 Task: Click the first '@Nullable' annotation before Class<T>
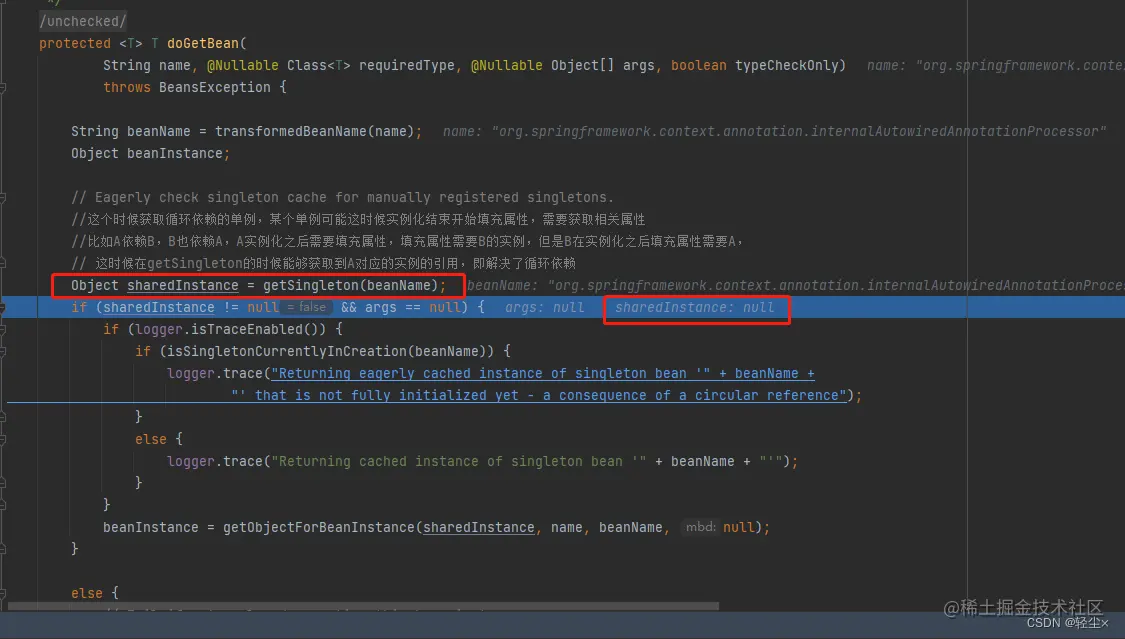point(243,65)
